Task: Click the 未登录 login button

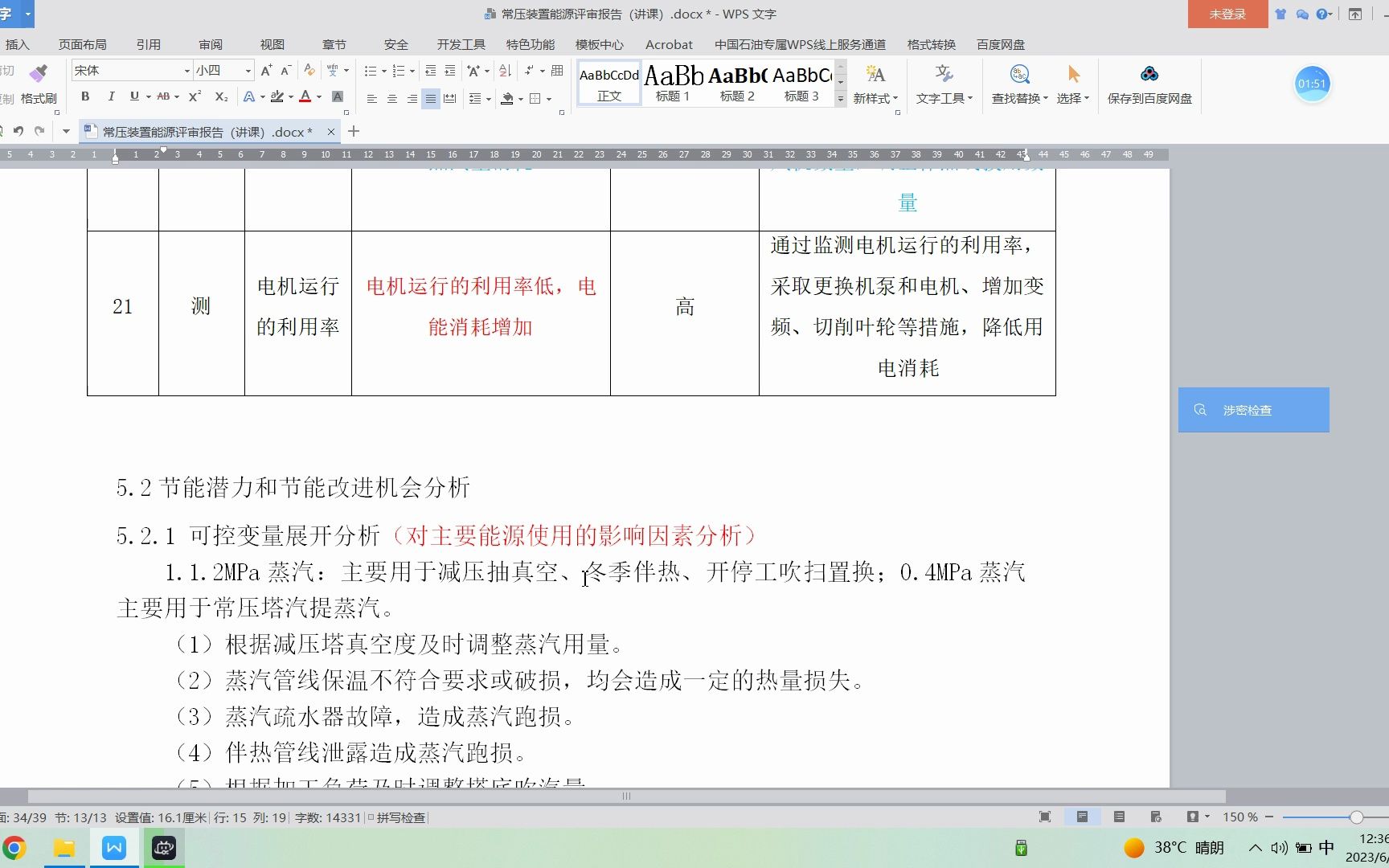Action: pos(1227,14)
